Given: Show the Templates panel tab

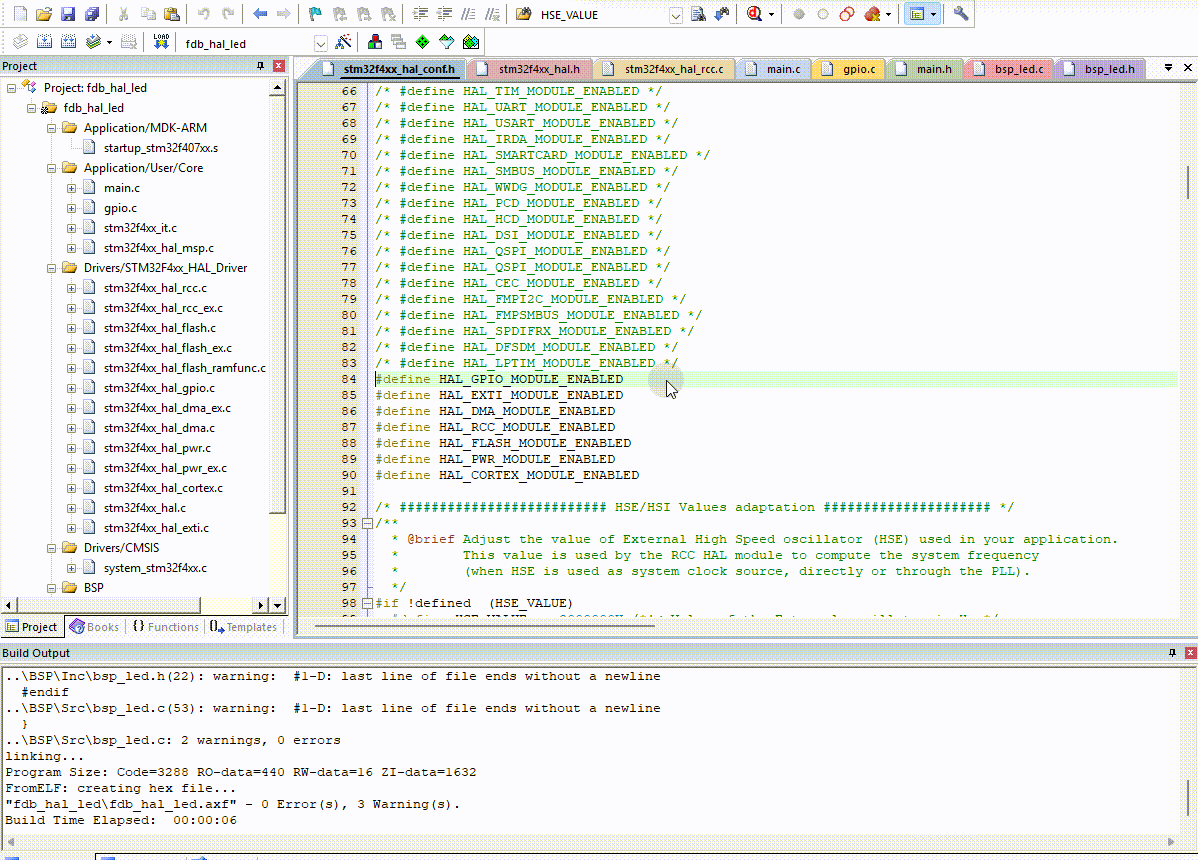Looking at the screenshot, I should pos(244,627).
